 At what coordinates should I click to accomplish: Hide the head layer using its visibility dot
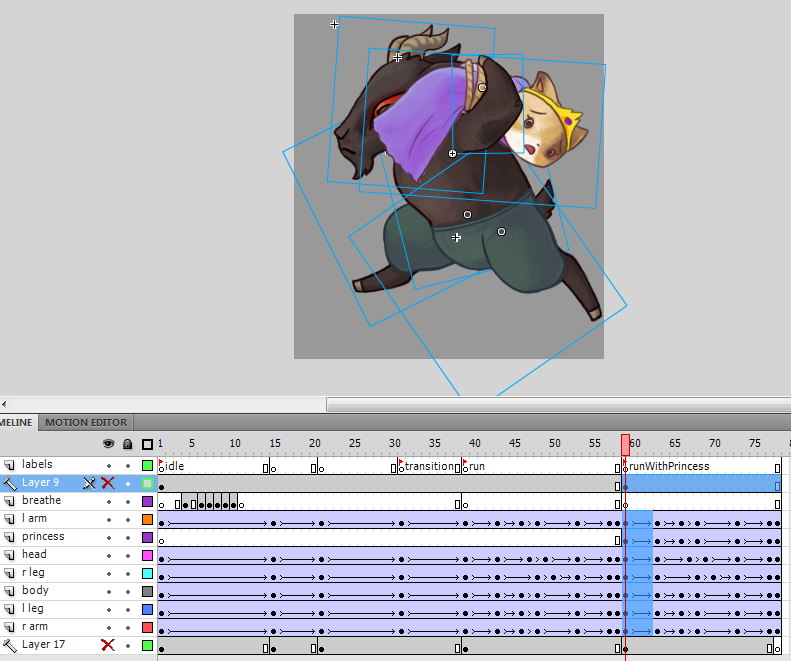point(108,556)
